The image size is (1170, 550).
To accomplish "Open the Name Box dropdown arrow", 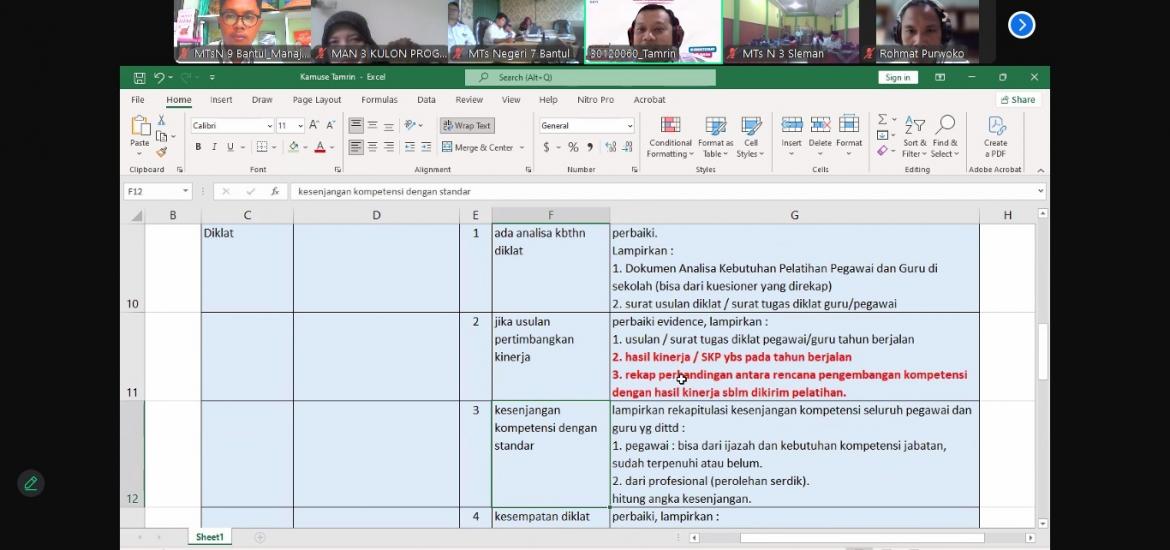I will pyautogui.click(x=185, y=191).
